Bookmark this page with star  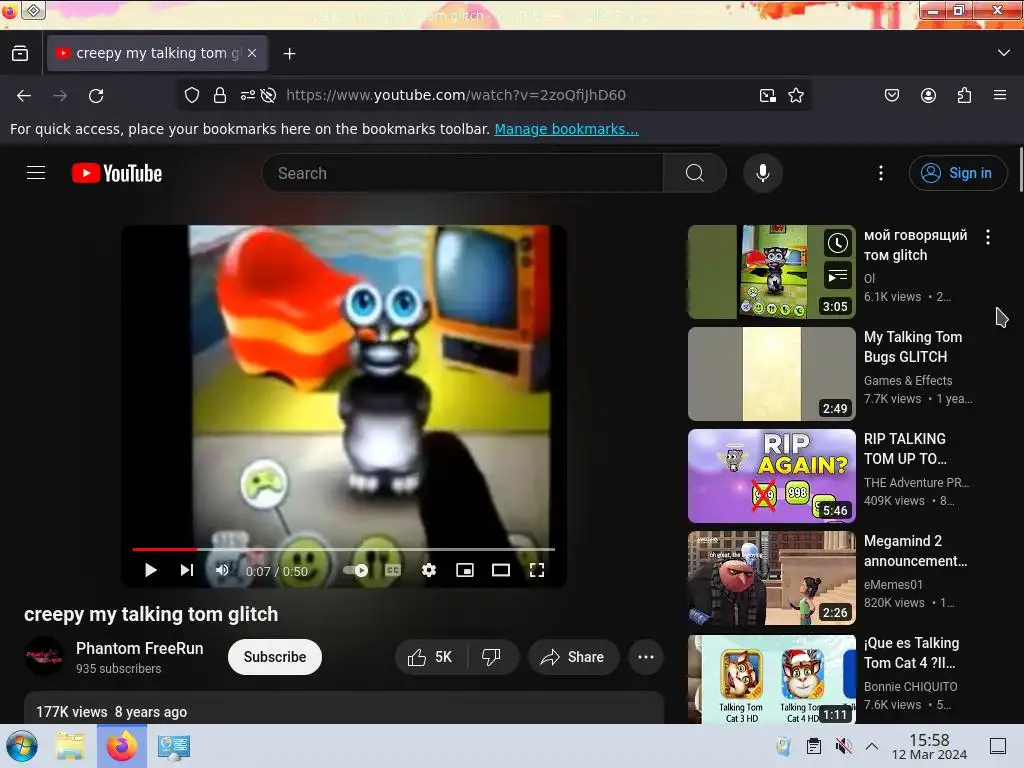[796, 96]
